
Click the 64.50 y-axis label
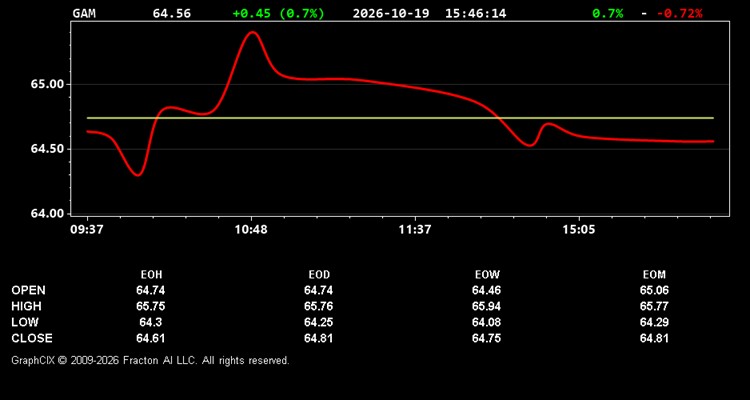[x=47, y=149]
